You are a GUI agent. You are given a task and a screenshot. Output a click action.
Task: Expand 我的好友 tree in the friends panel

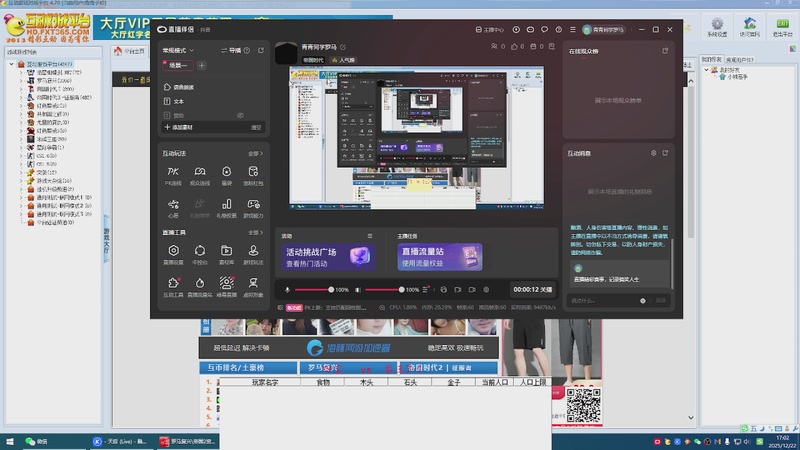pyautogui.click(x=707, y=70)
